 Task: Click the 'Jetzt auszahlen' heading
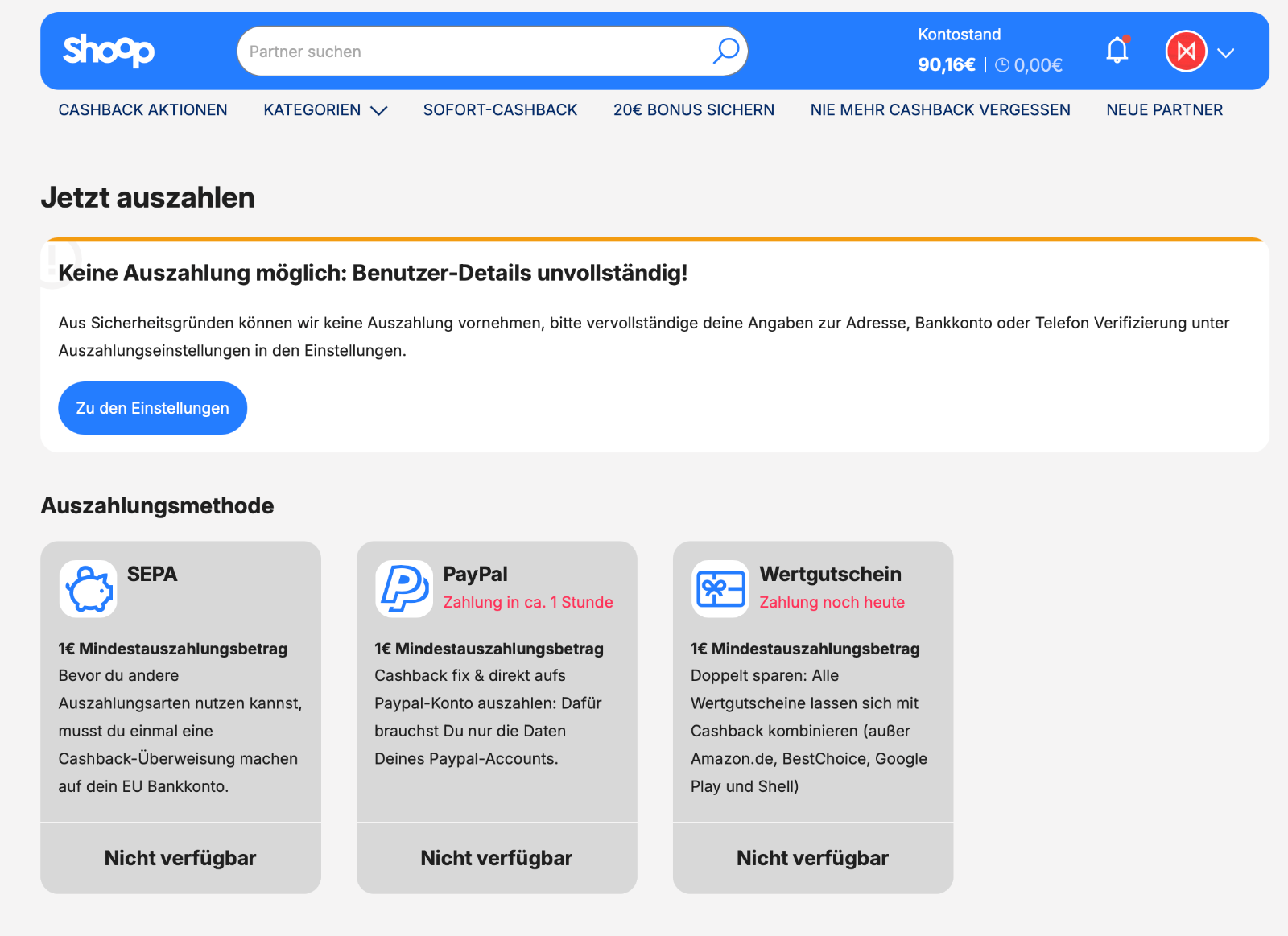click(x=147, y=197)
